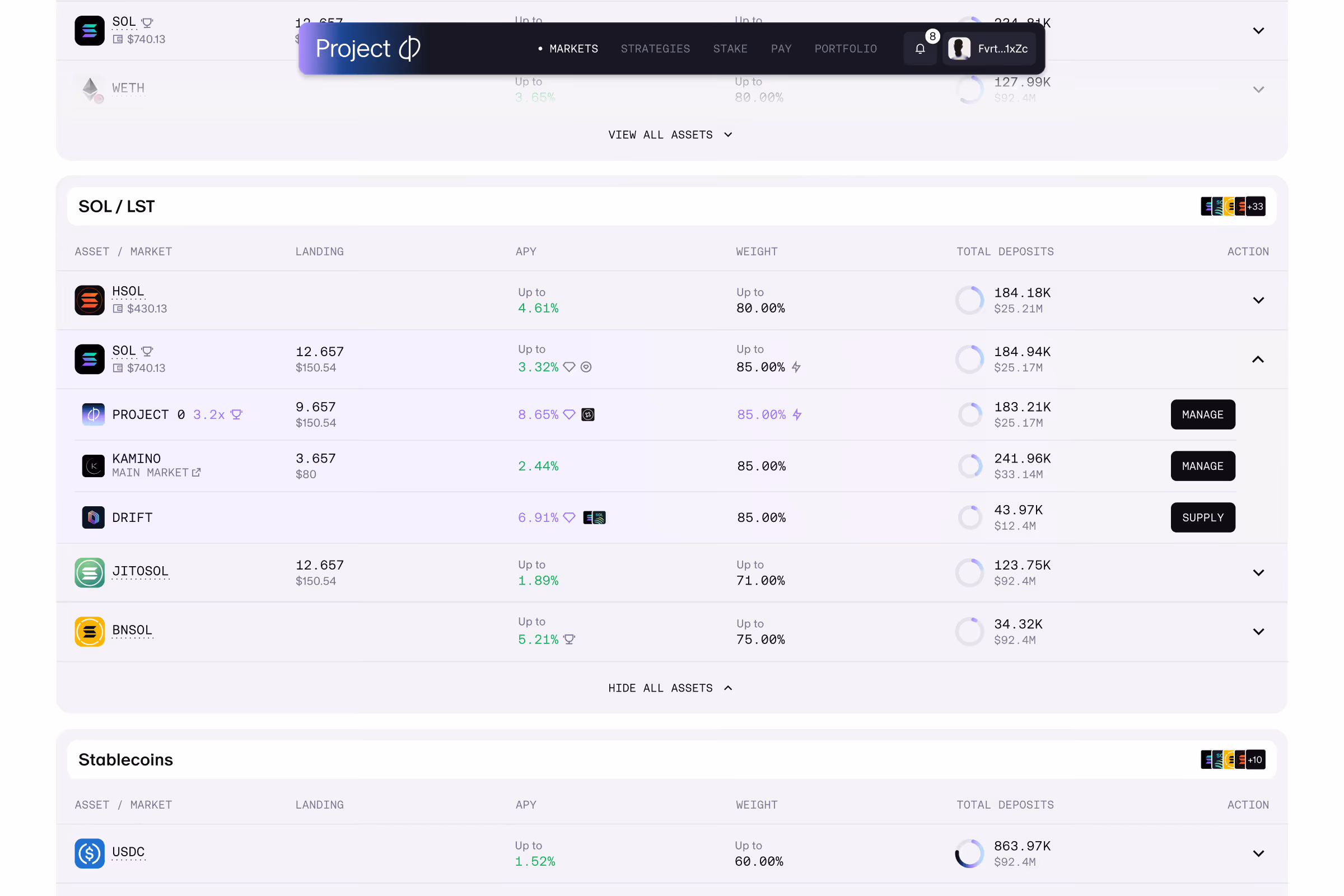Click lightning icon beside Project 0 85.00%
The height and width of the screenshot is (896, 1344).
(797, 414)
